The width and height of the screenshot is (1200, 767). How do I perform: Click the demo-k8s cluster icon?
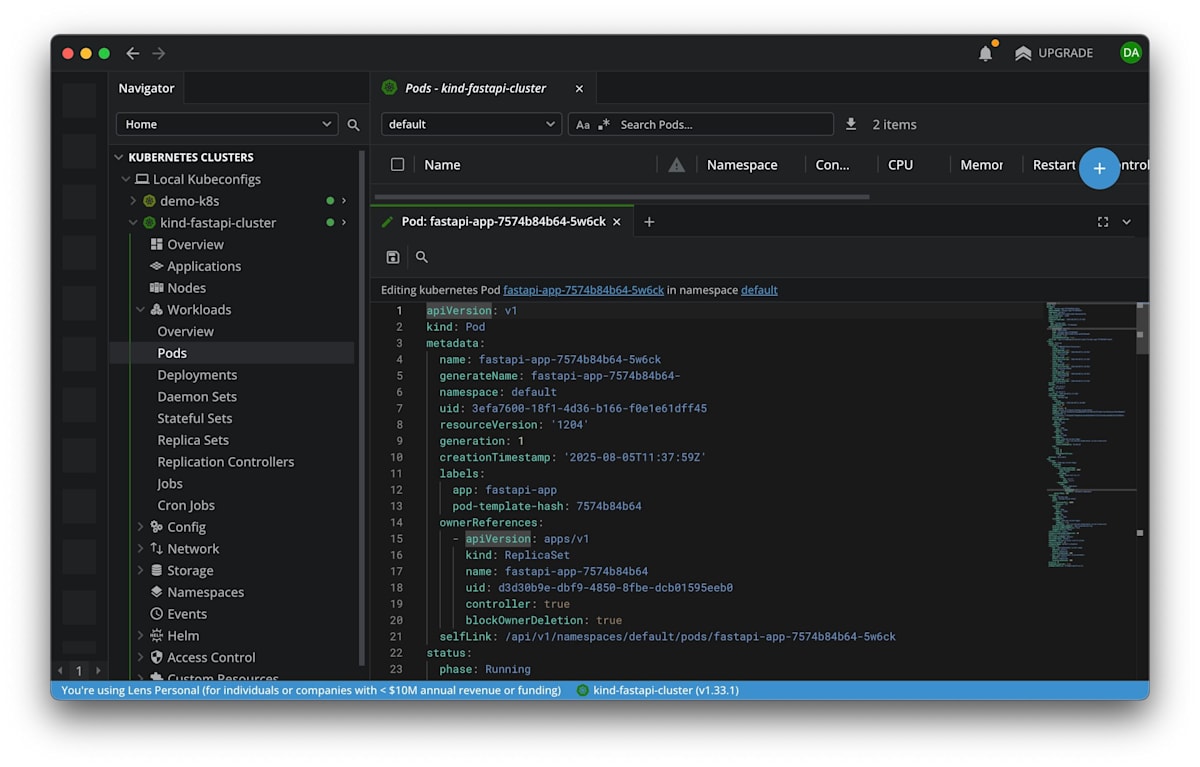pyautogui.click(x=150, y=201)
